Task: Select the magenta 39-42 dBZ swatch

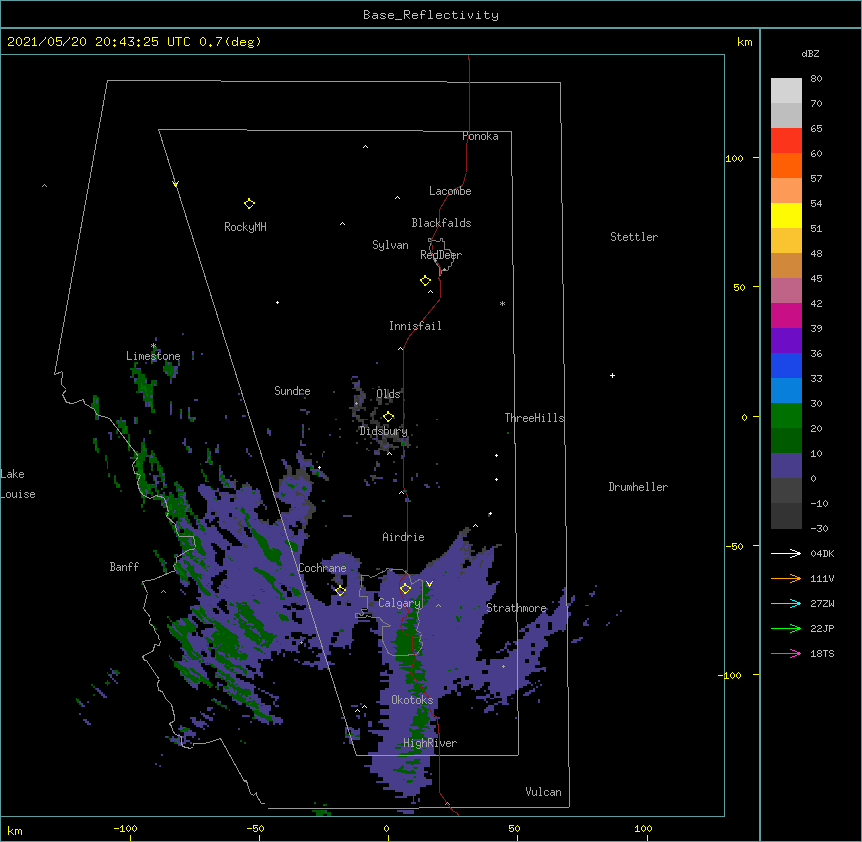Action: coord(786,315)
